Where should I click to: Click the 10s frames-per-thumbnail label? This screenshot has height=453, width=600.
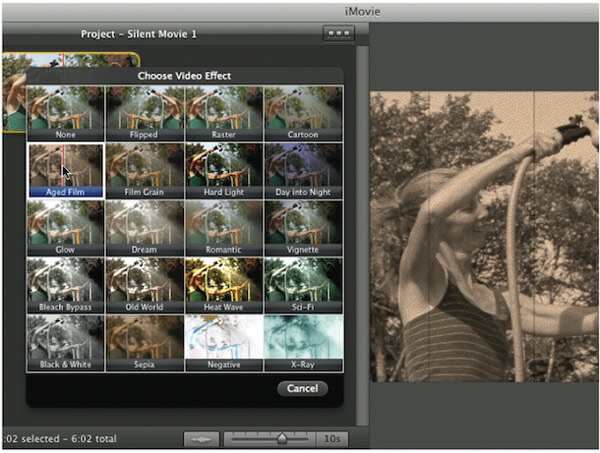332,439
